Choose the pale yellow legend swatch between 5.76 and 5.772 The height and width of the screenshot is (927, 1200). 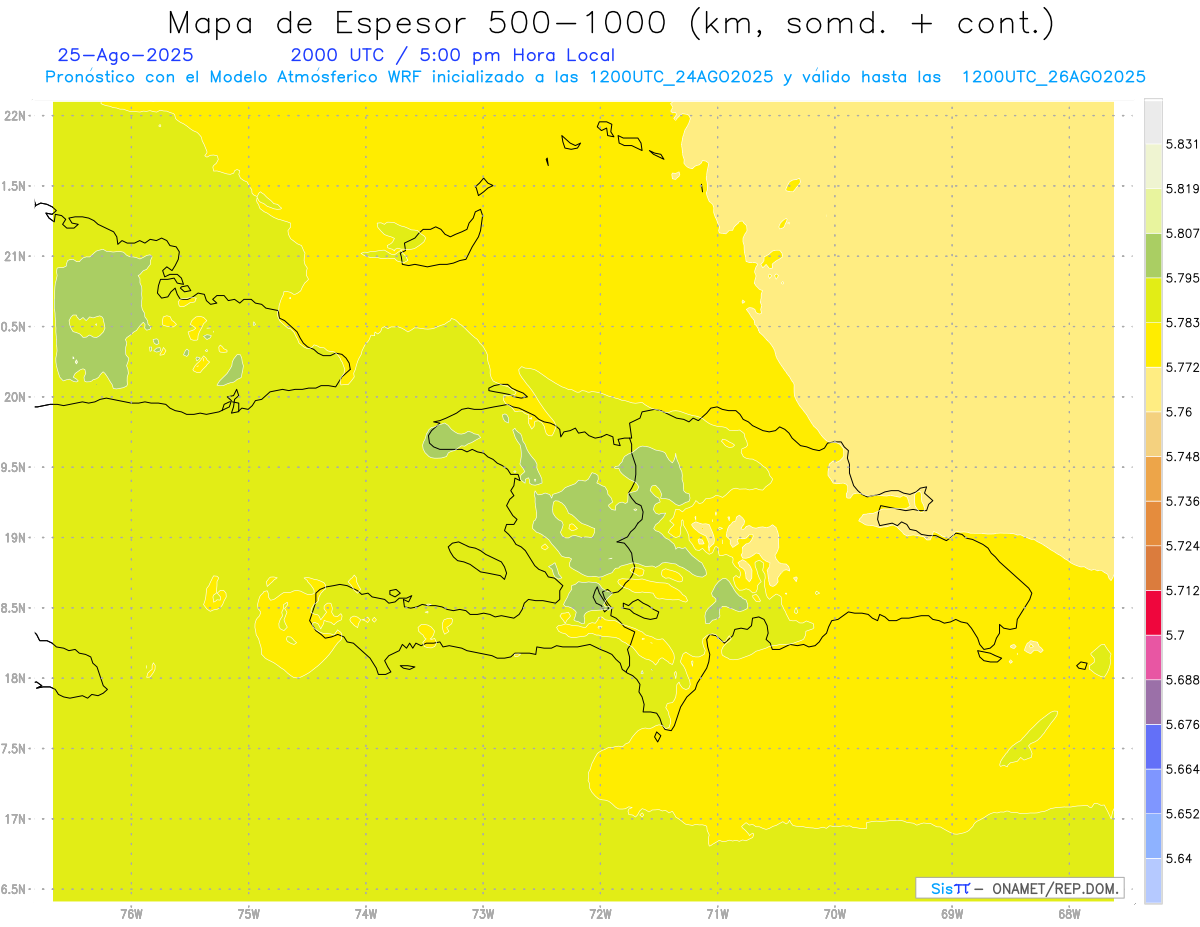pos(1153,389)
